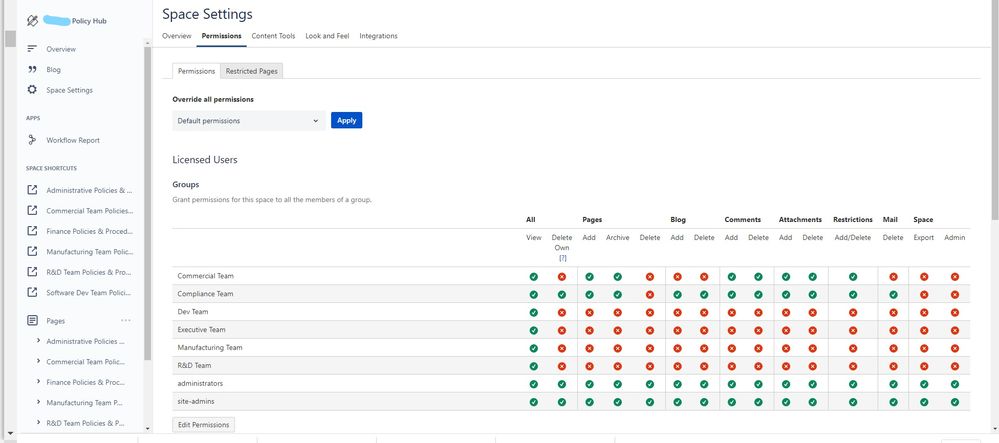The image size is (999, 443).
Task: Open the Commercial Team Policies shortcut icon
Action: 32,210
